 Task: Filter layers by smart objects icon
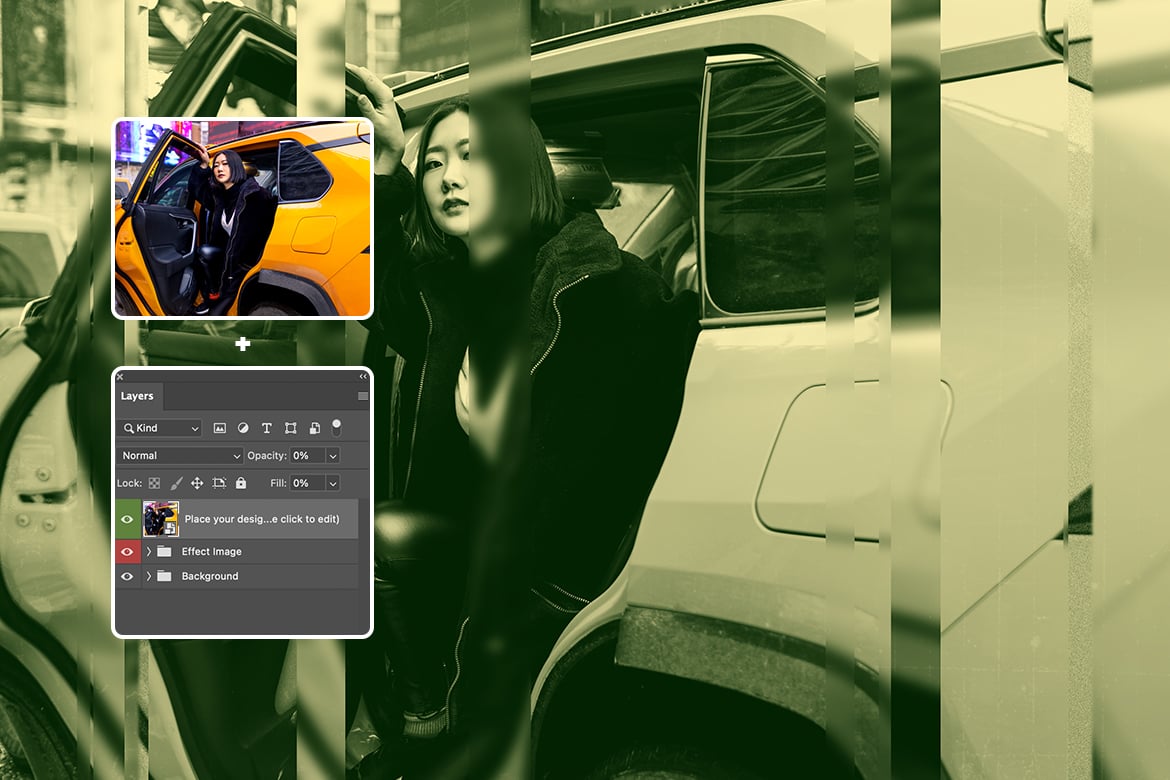point(315,428)
